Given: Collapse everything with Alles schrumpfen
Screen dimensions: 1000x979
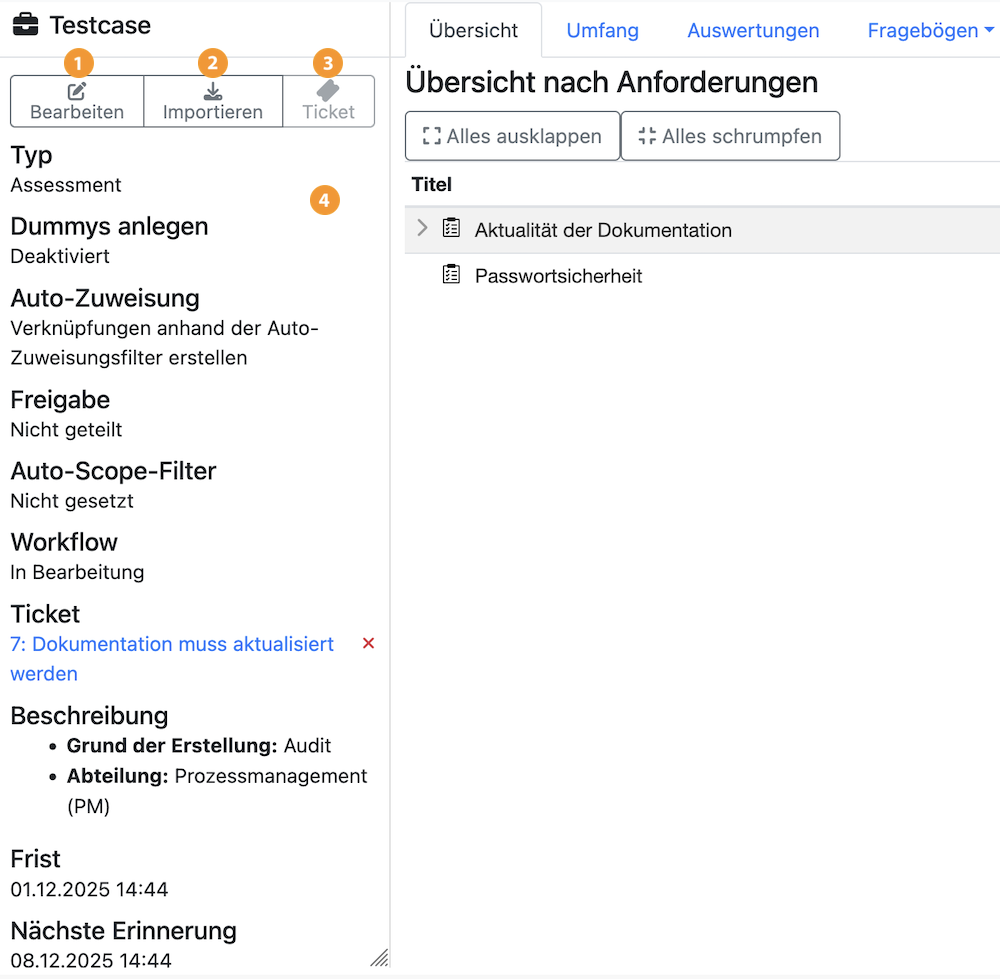Looking at the screenshot, I should tap(730, 135).
